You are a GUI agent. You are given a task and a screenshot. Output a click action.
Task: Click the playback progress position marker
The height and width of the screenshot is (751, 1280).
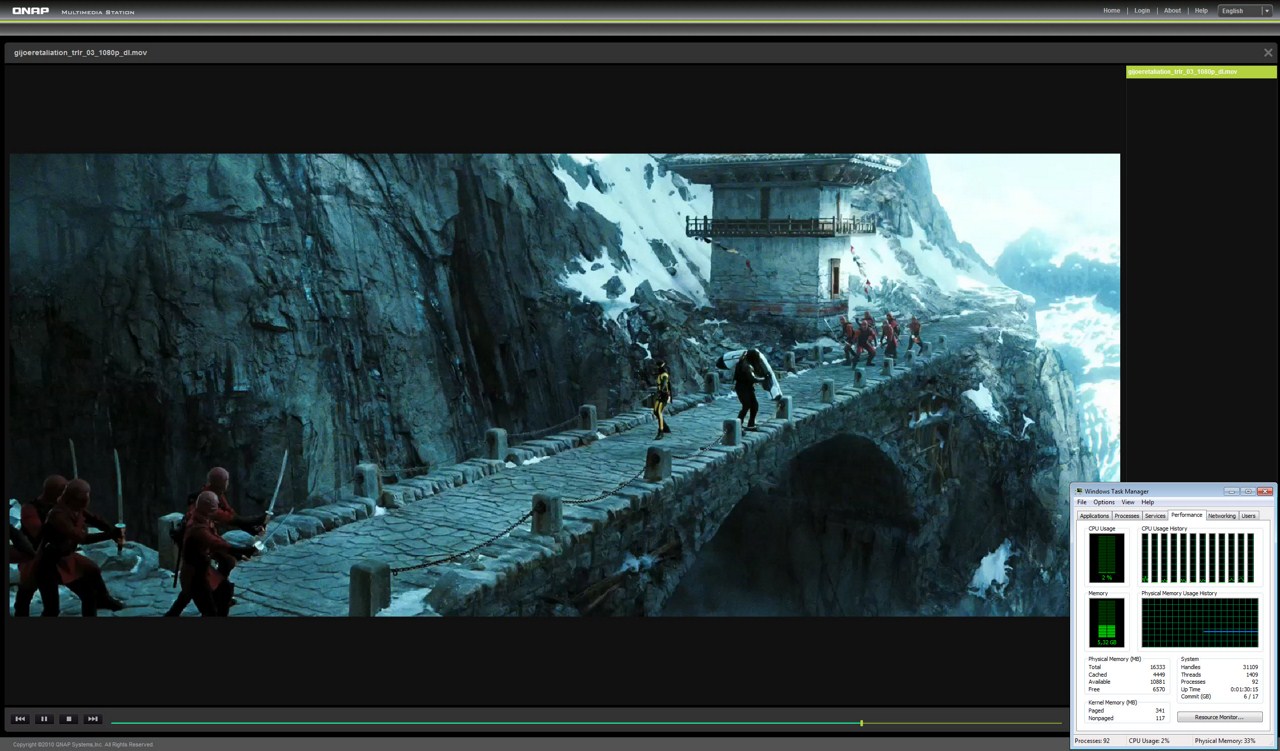click(x=861, y=722)
